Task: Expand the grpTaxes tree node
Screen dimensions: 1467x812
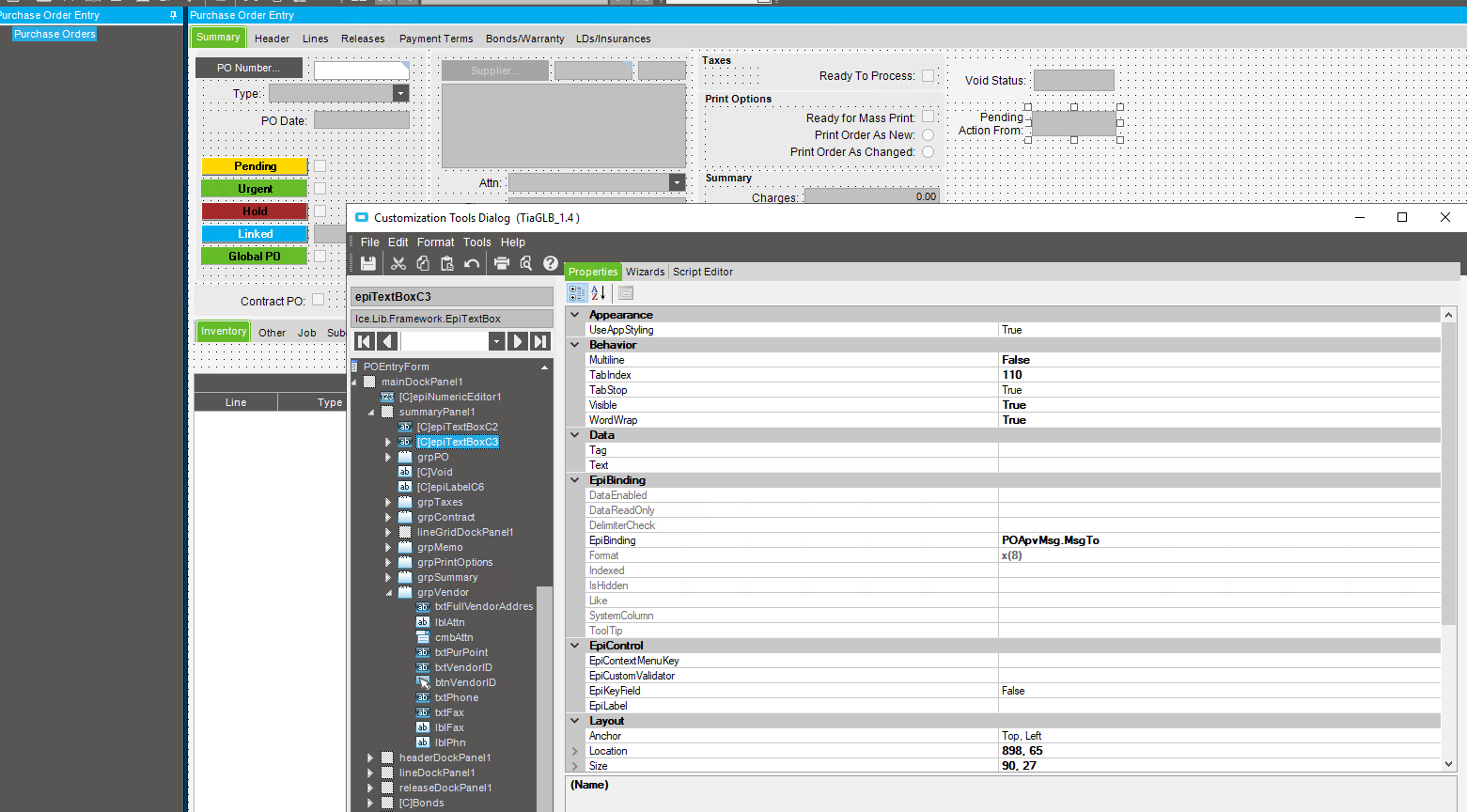Action: 388,503
